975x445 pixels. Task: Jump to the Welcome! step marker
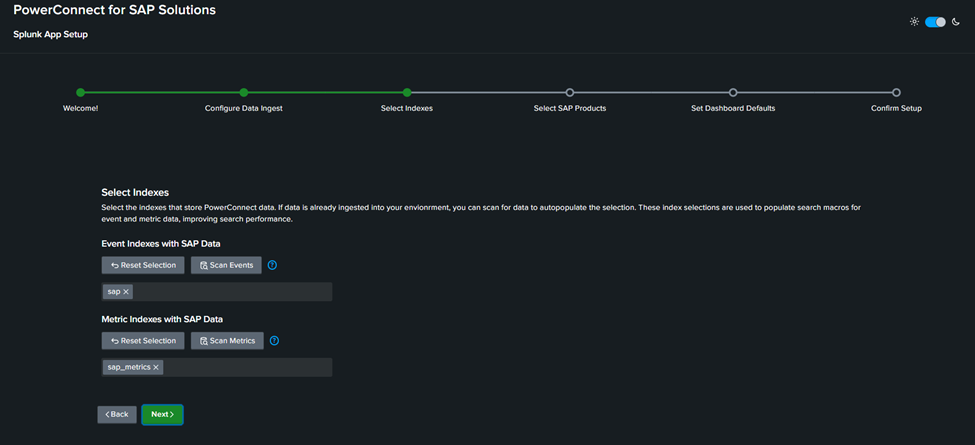[81, 93]
